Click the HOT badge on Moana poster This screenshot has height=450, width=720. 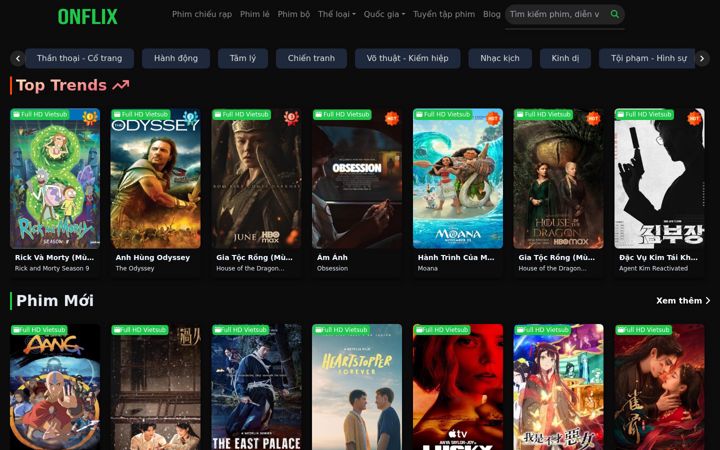click(x=493, y=118)
